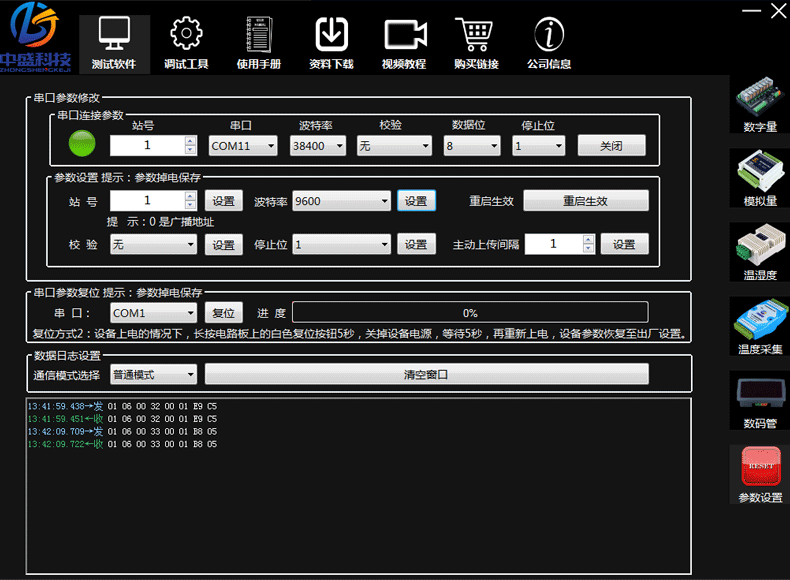The image size is (790, 580).
Task: Increase settings 站号 spinner value
Action: click(x=190, y=196)
